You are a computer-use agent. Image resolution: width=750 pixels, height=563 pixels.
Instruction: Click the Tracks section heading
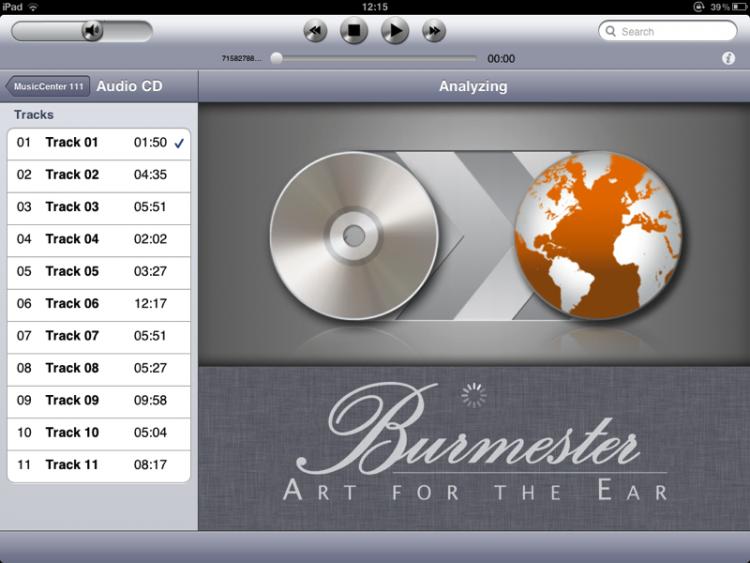click(x=33, y=115)
